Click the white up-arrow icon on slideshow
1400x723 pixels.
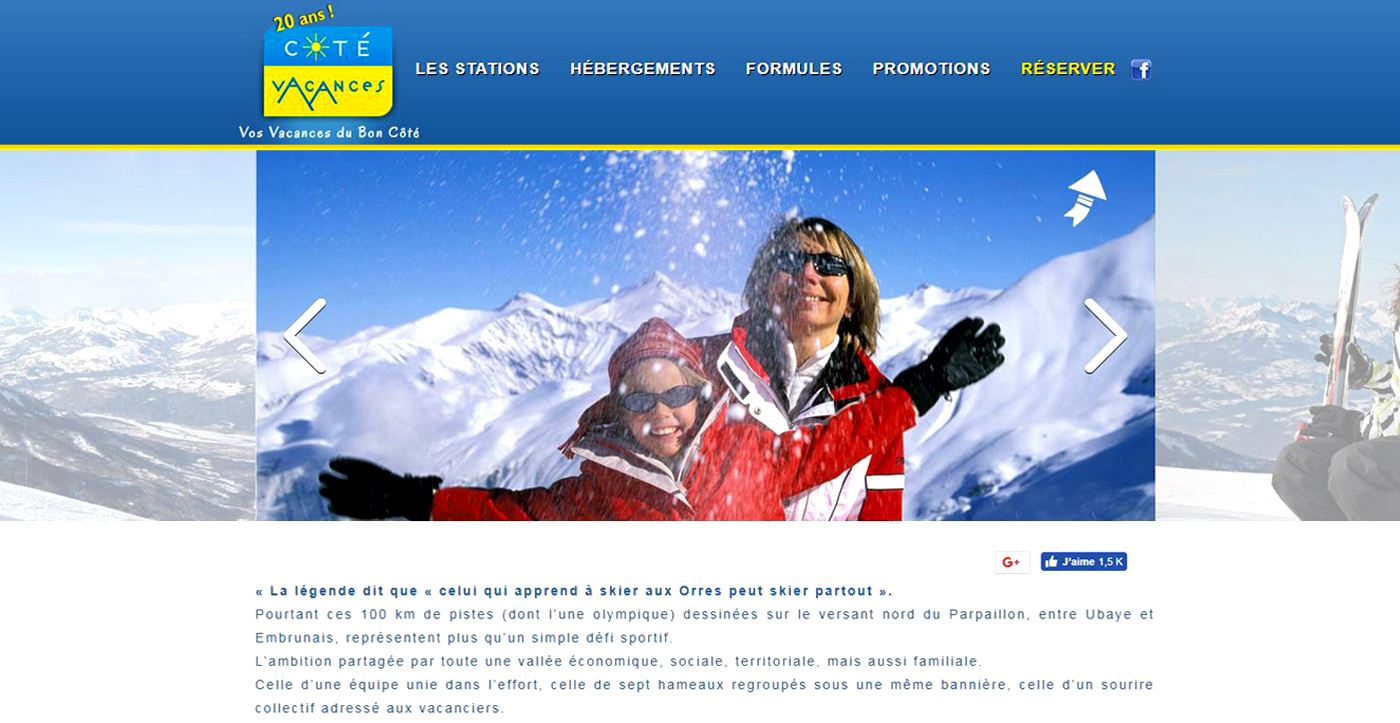pyautogui.click(x=1085, y=198)
